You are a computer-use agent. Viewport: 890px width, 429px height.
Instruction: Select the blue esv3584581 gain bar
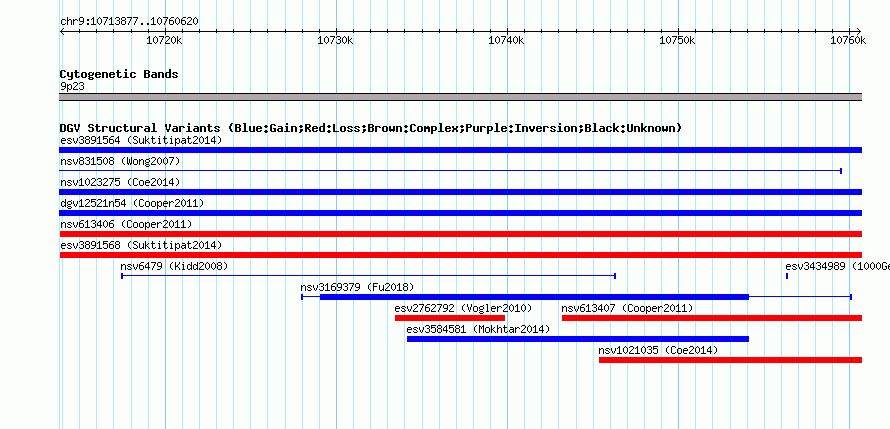pos(578,339)
